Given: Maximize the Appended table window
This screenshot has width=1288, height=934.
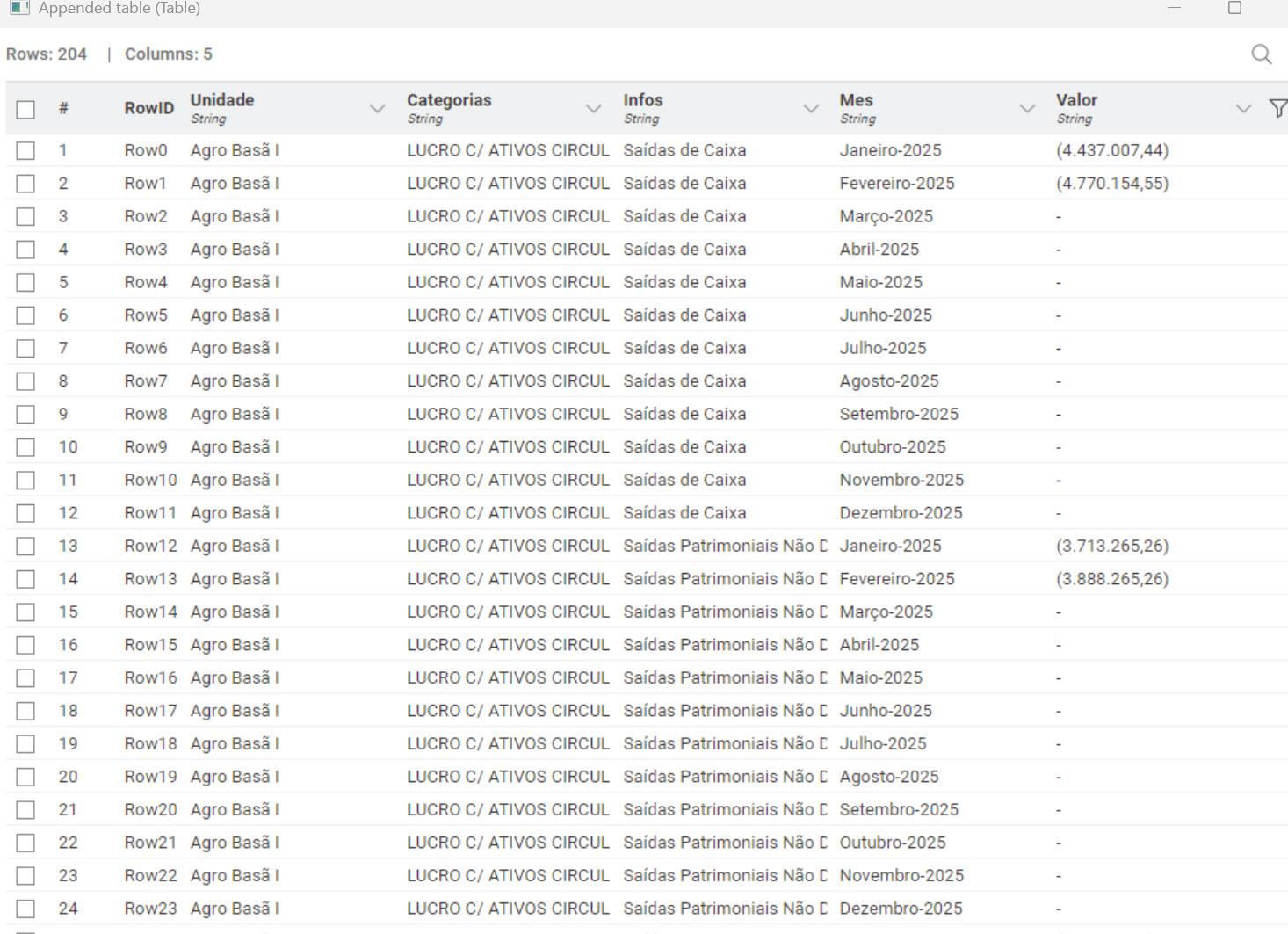Looking at the screenshot, I should click(1234, 8).
